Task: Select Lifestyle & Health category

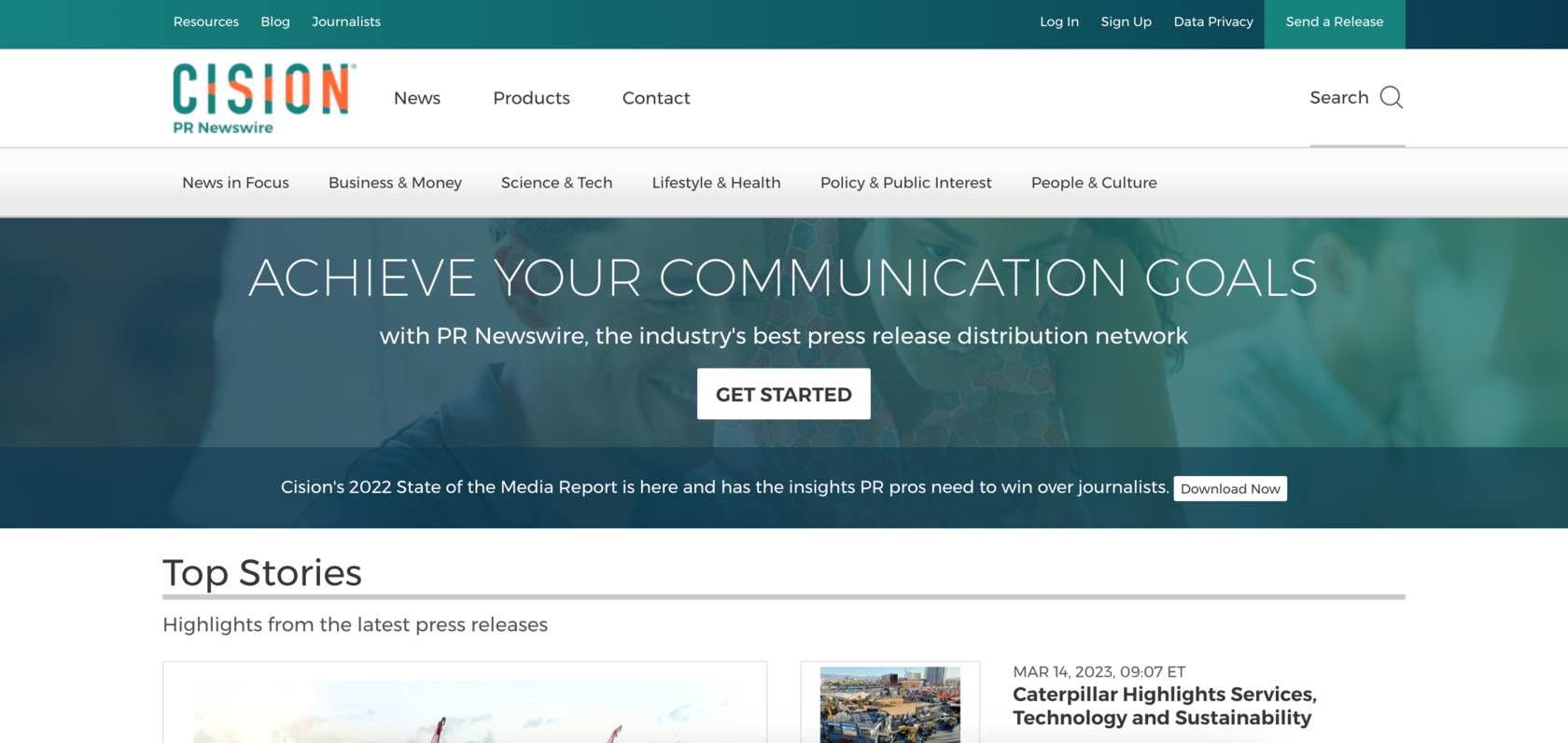Action: pyautogui.click(x=716, y=183)
